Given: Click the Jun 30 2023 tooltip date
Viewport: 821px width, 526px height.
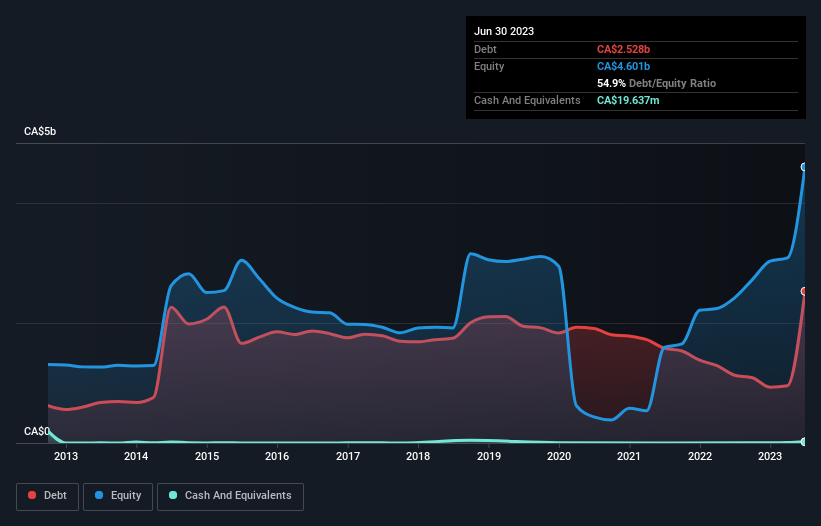Looking at the screenshot, I should (x=504, y=31).
